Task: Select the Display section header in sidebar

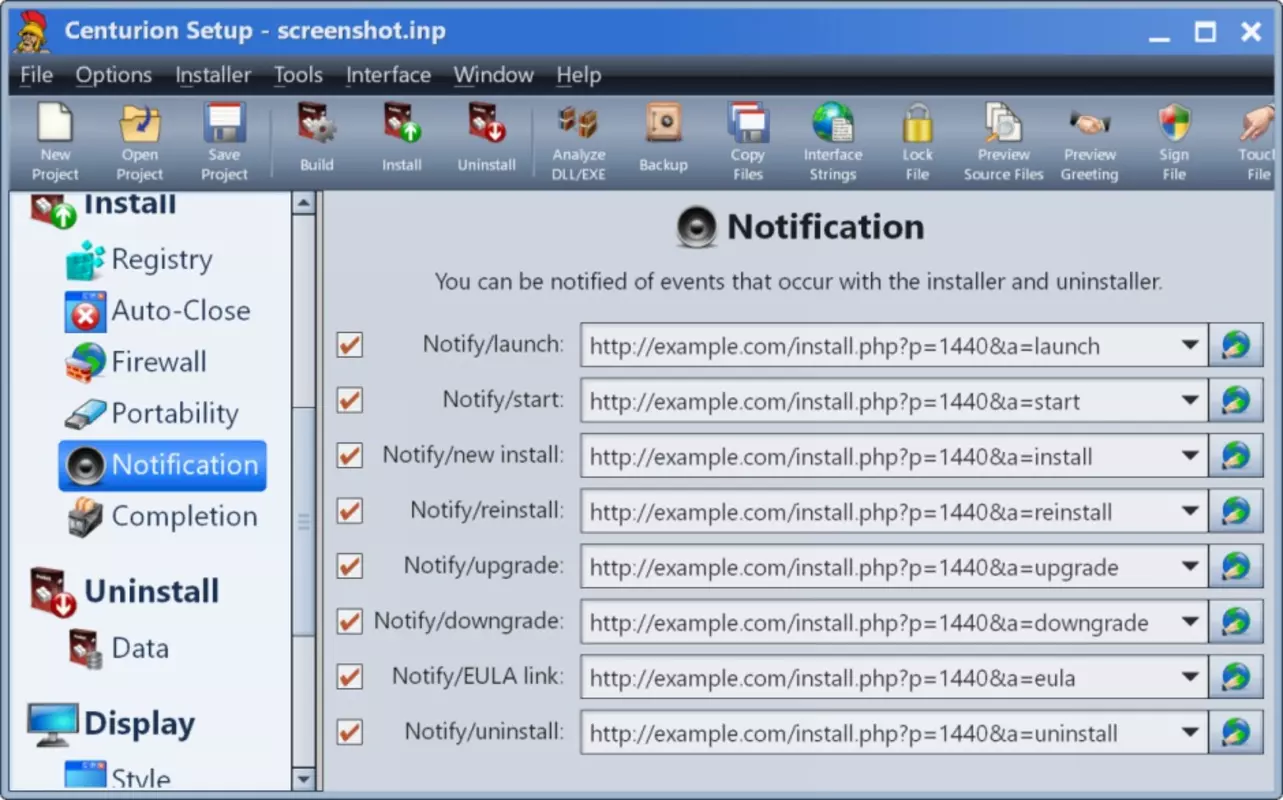Action: 112,724
